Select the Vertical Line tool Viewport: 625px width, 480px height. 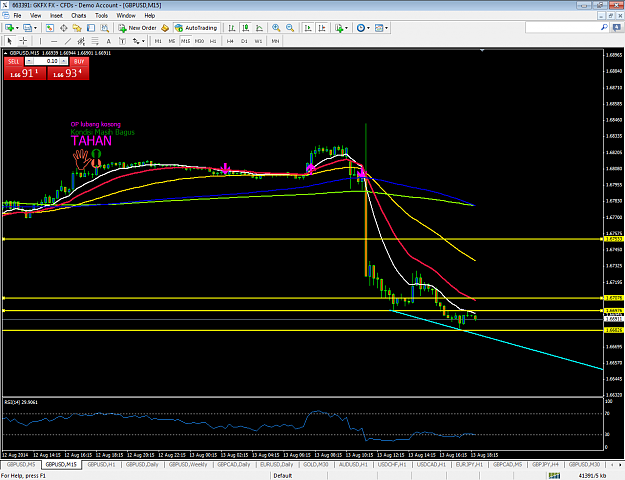coord(40,41)
